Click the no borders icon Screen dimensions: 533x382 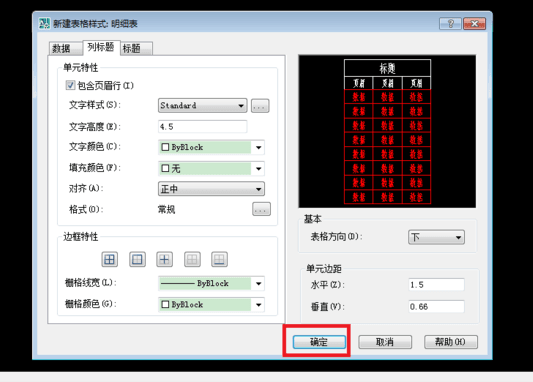tap(192, 260)
